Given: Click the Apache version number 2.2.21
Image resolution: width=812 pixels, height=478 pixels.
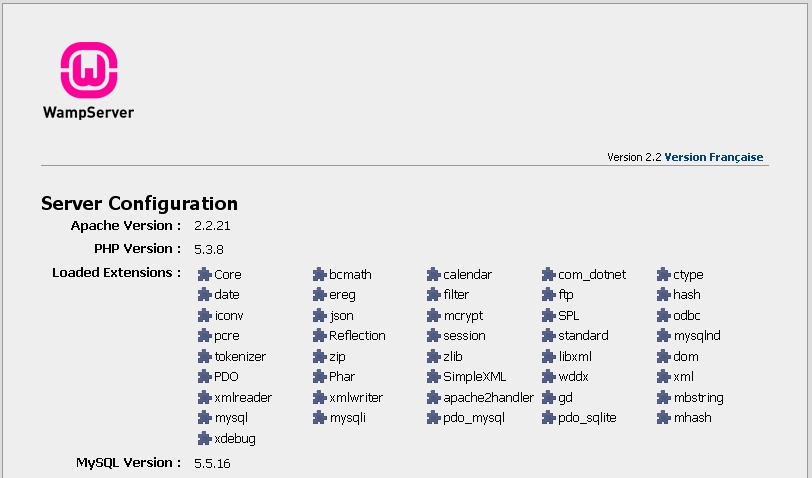Looking at the screenshot, I should click(212, 226).
